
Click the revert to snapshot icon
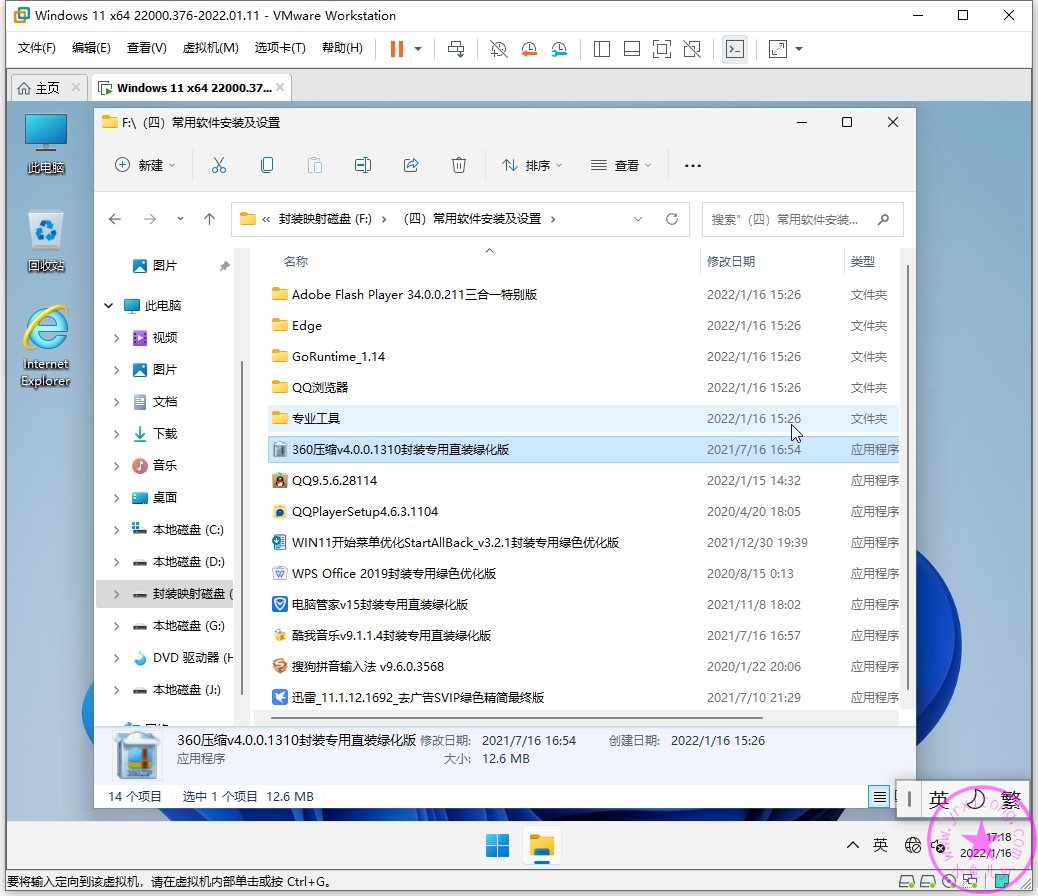coord(529,49)
